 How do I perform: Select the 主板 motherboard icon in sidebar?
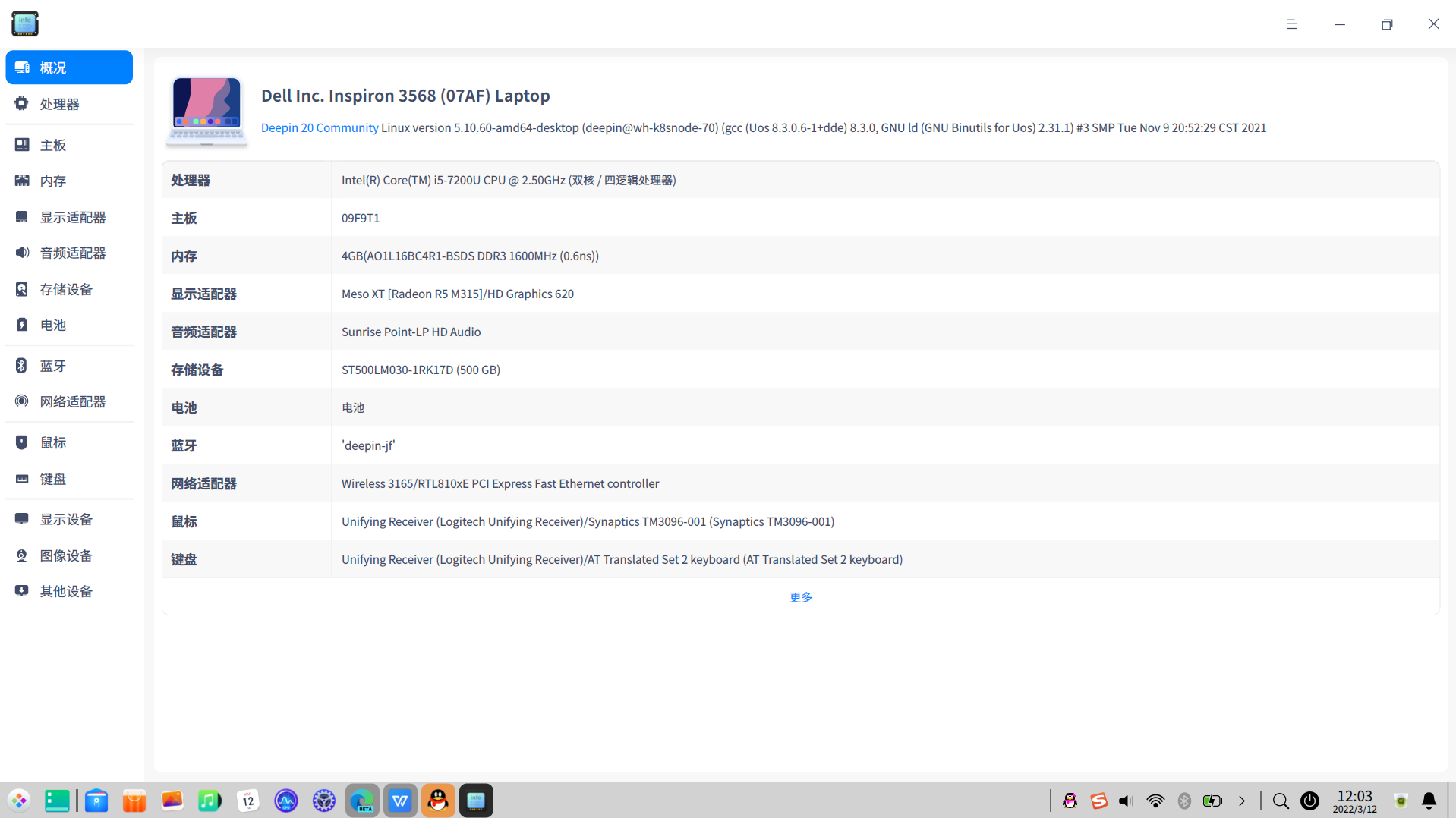[x=22, y=145]
